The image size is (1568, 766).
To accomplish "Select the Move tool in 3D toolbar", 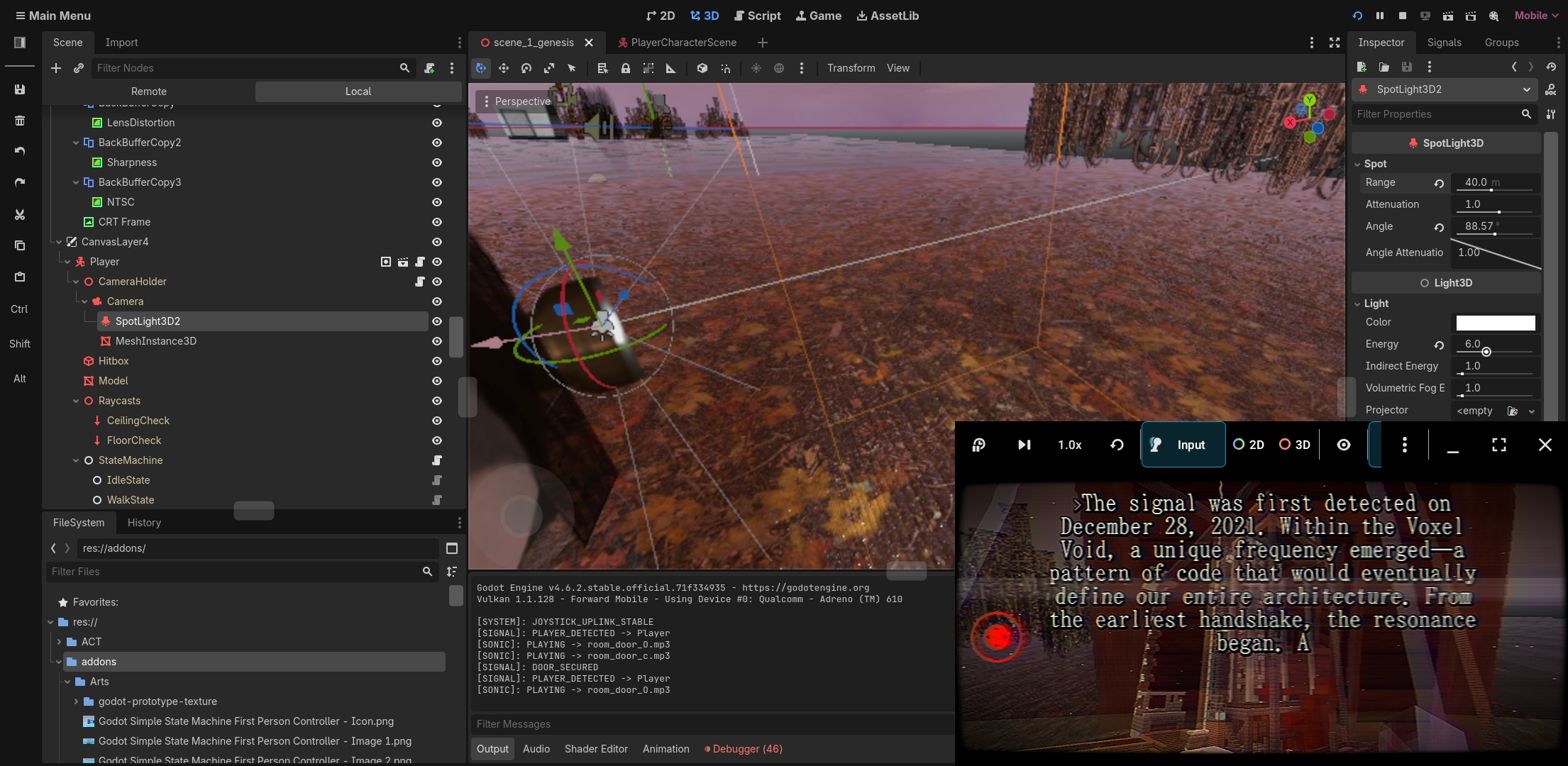I will pyautogui.click(x=504, y=68).
